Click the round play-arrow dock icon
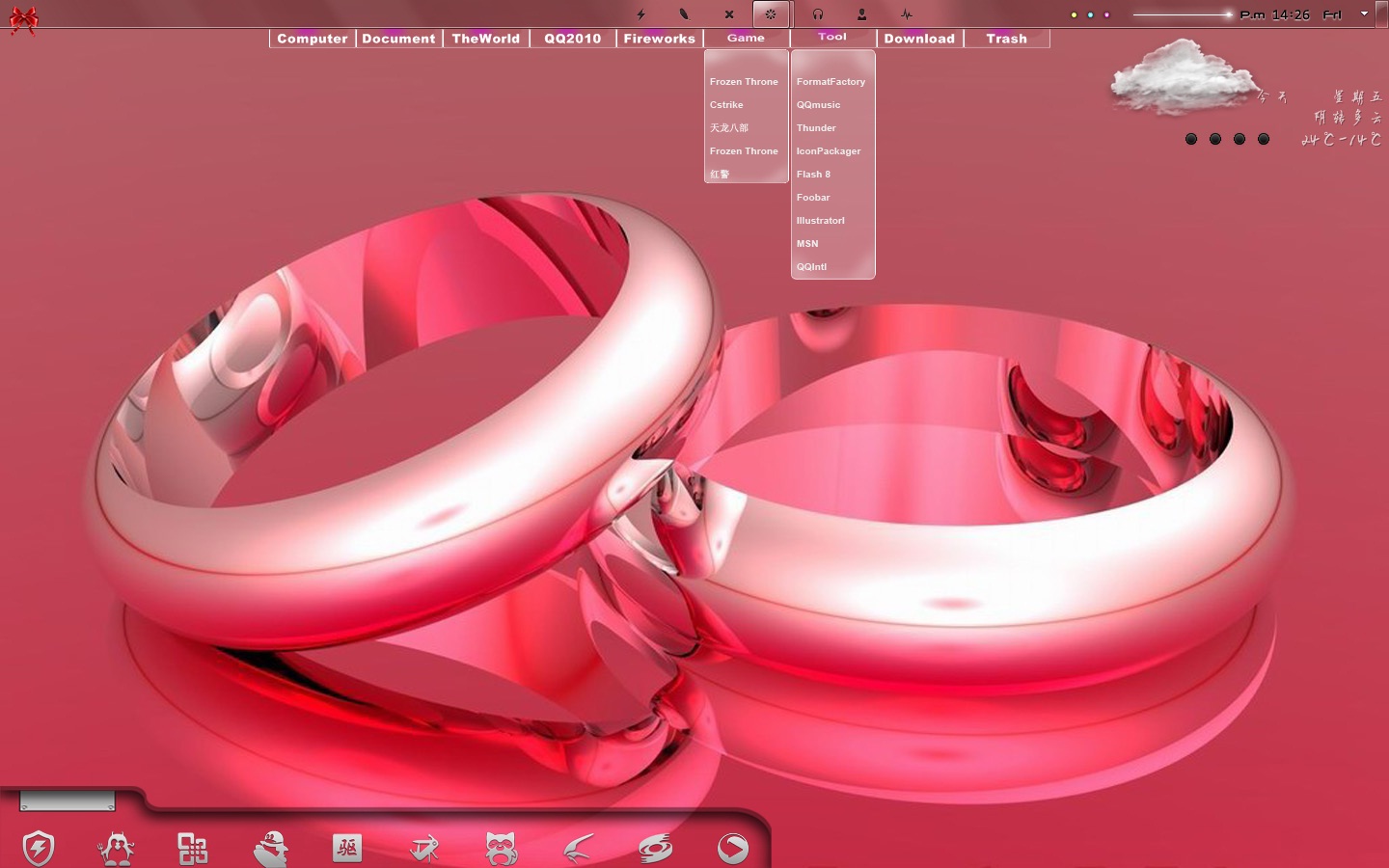 (733, 849)
